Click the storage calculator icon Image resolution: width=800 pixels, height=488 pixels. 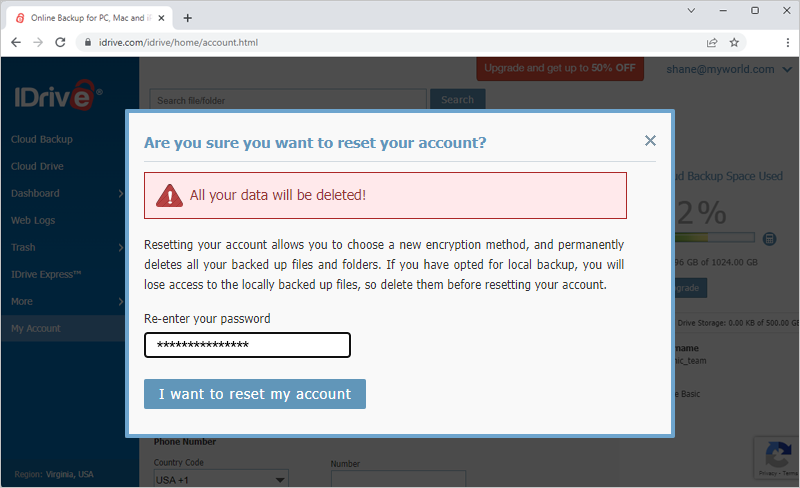(769, 238)
